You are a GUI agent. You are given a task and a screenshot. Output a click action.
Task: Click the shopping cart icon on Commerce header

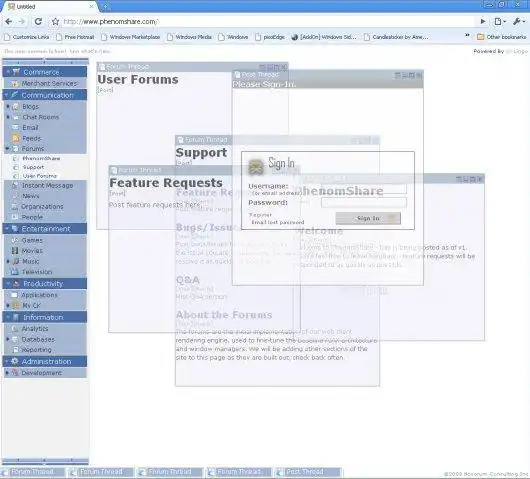click(x=16, y=72)
